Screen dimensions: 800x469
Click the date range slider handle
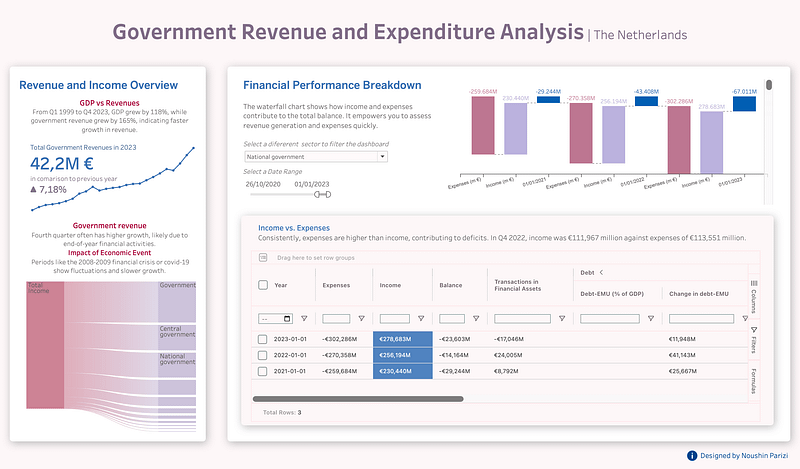pos(320,194)
